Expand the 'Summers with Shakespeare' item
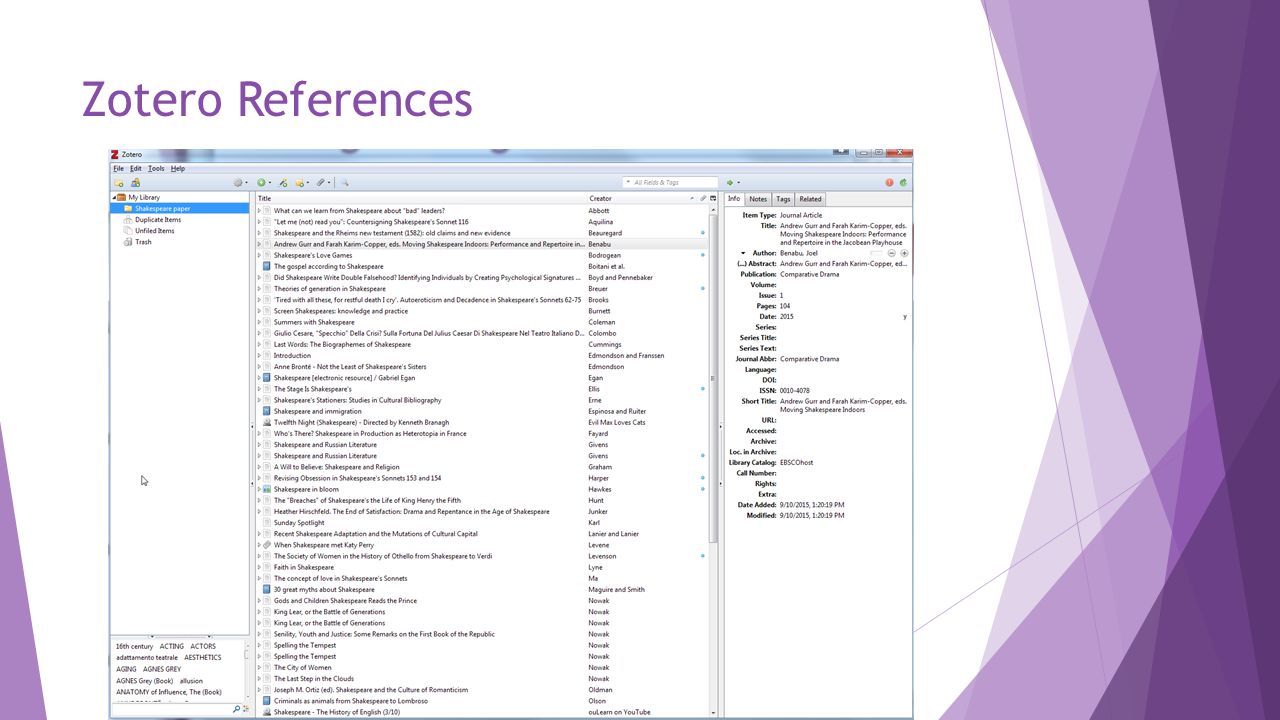The image size is (1280, 720). click(259, 322)
